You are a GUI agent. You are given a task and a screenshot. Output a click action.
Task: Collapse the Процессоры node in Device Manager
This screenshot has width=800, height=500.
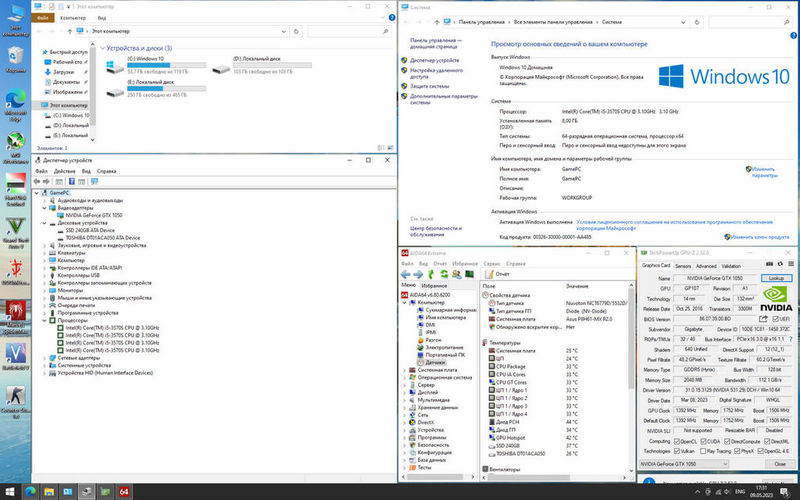[44, 320]
